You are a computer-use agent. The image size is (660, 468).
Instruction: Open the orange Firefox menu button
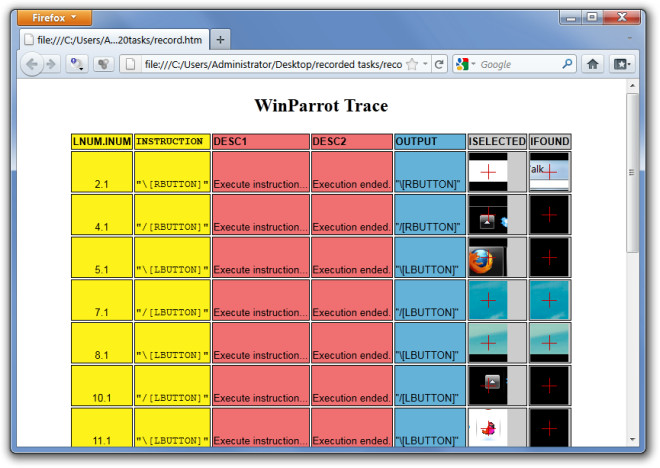coord(54,18)
